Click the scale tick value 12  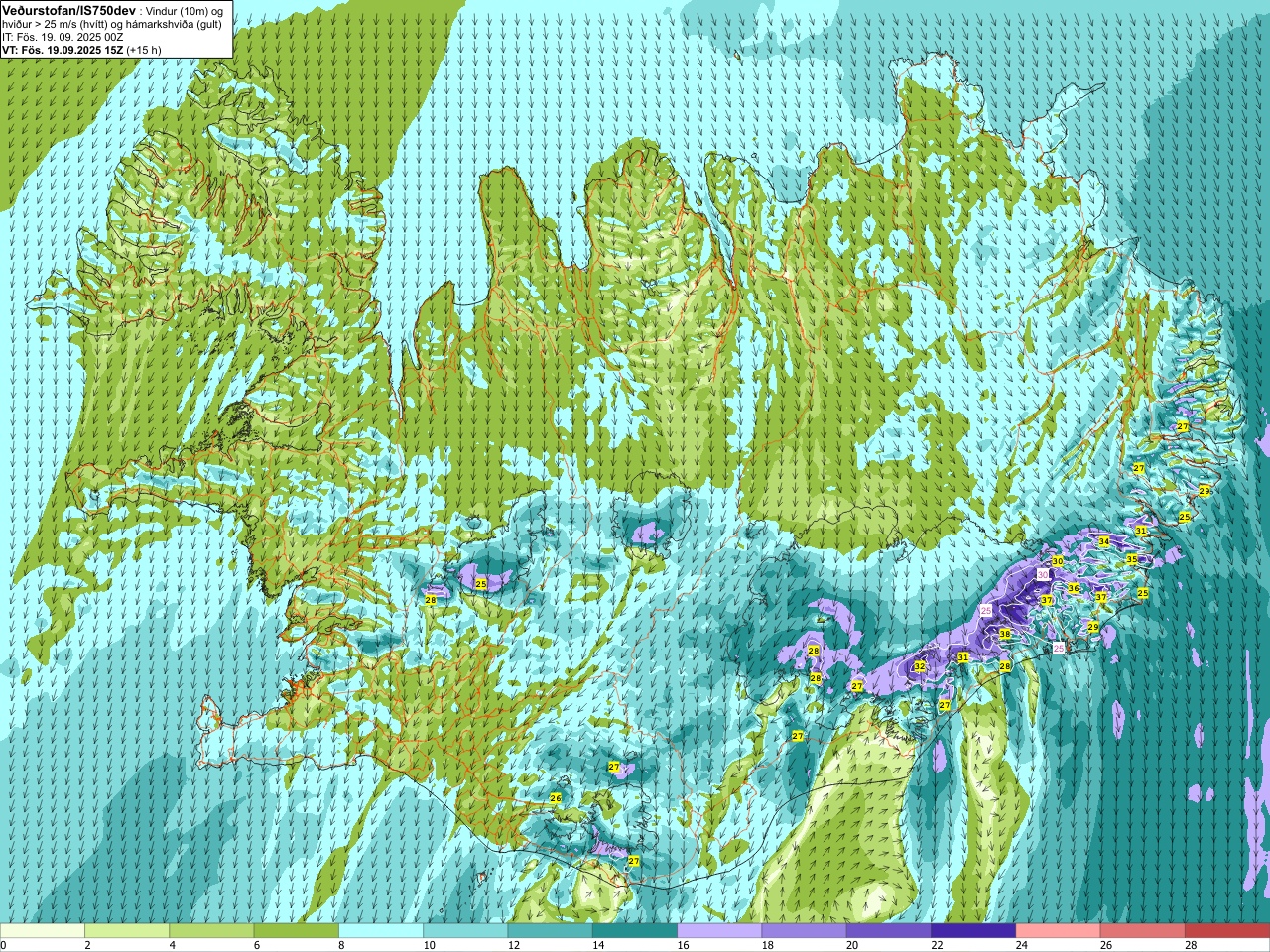coord(514,945)
